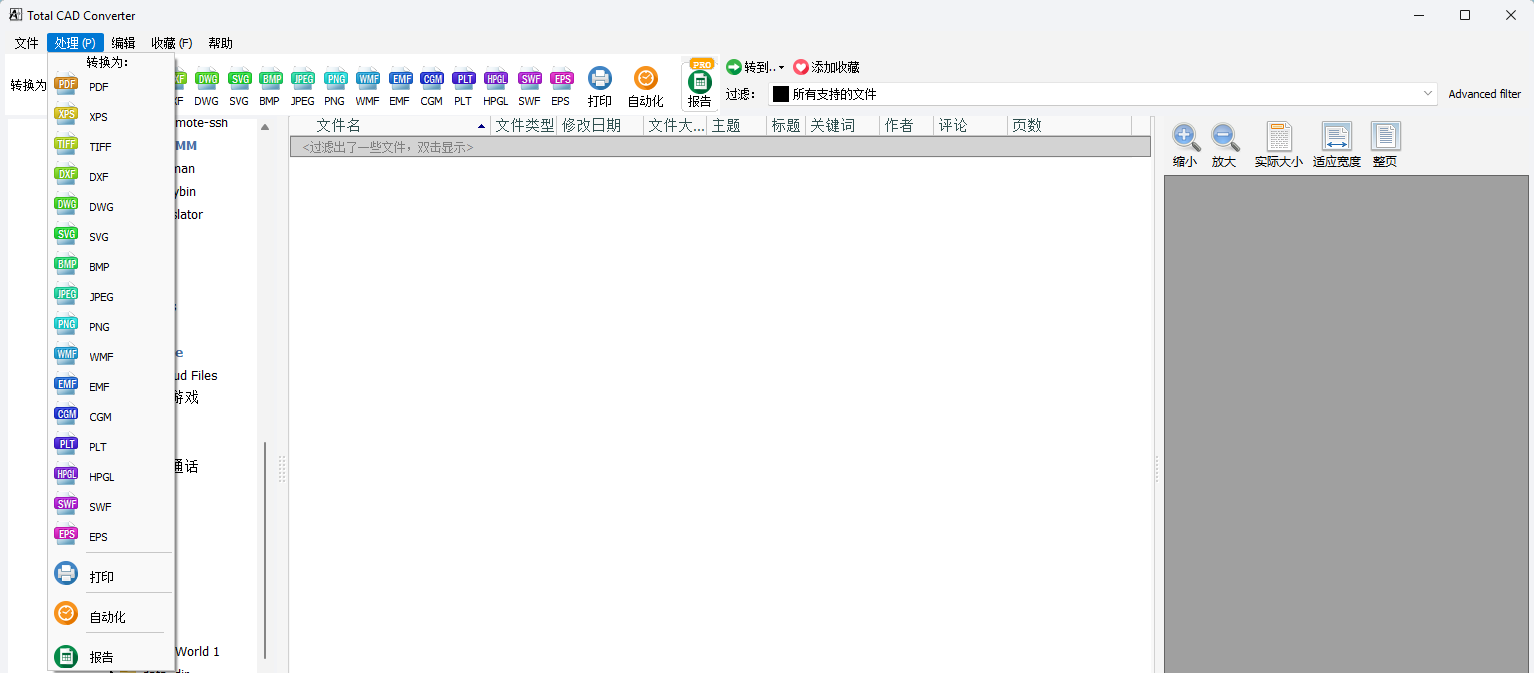The width and height of the screenshot is (1534, 673).
Task: Click the 关键词 column header
Action: point(842,125)
